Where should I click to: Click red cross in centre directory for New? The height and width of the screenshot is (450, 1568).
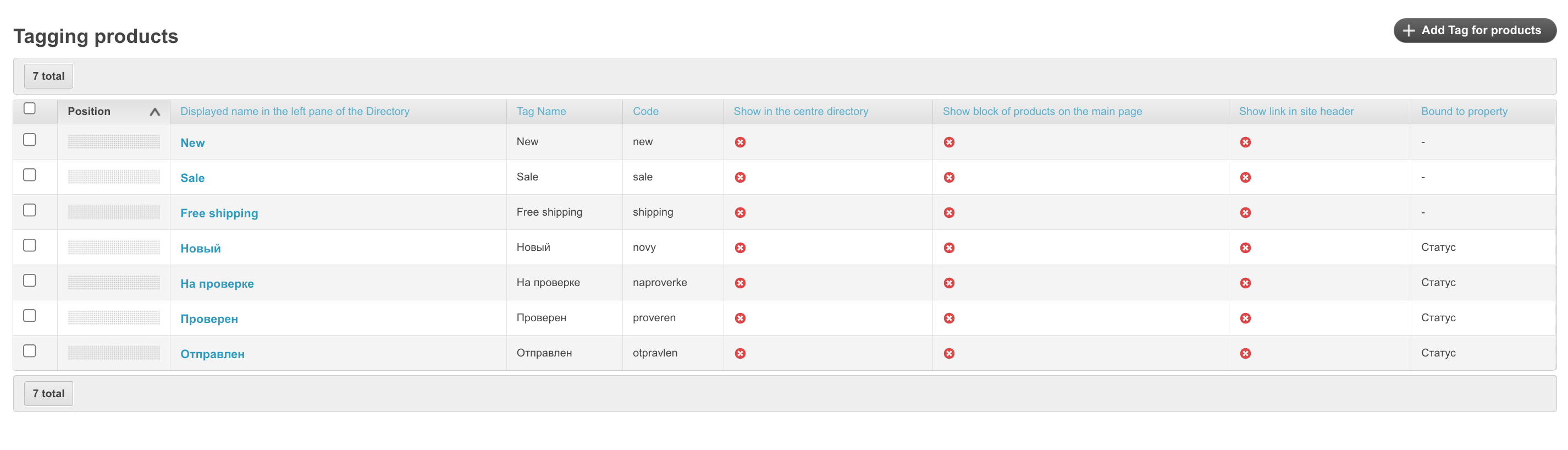coord(739,142)
